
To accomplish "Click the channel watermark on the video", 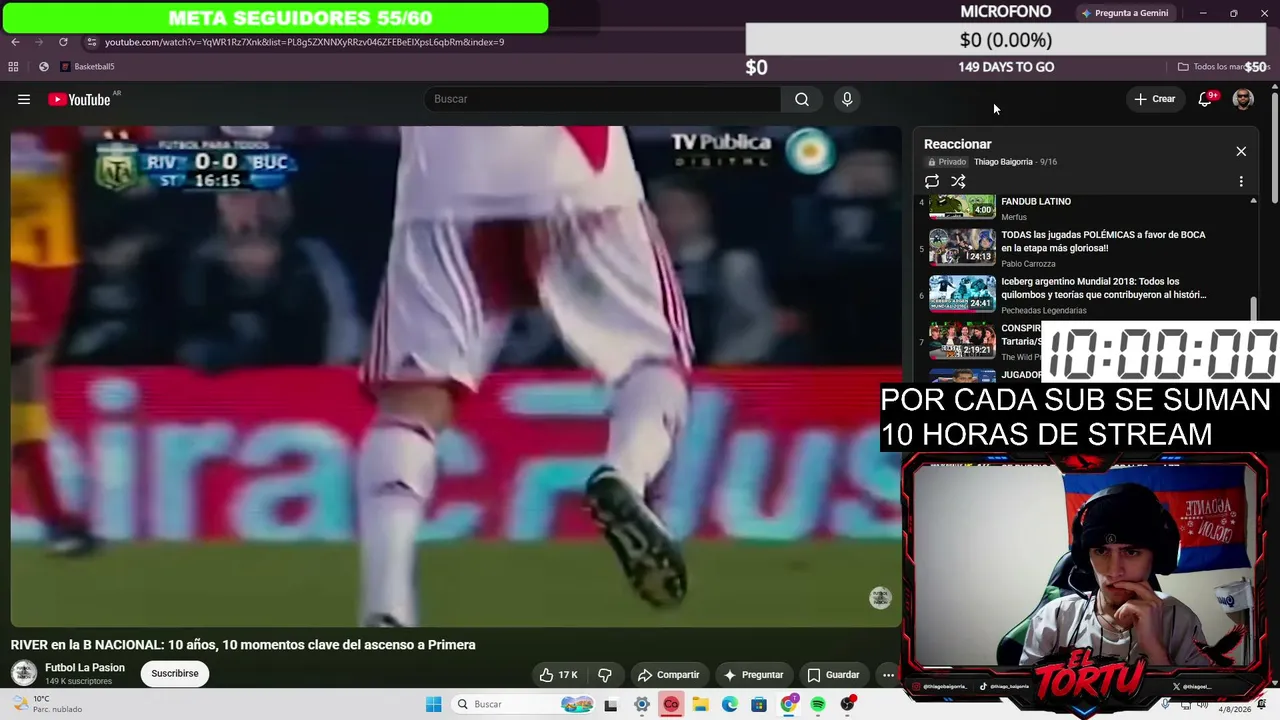I will [x=880, y=598].
